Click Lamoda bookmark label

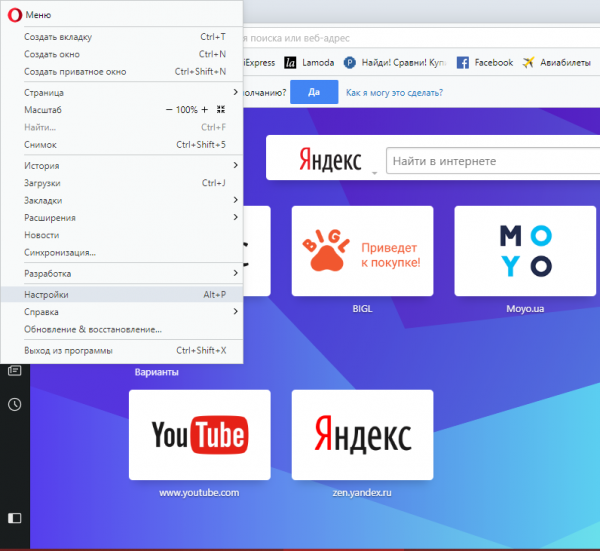[318, 62]
